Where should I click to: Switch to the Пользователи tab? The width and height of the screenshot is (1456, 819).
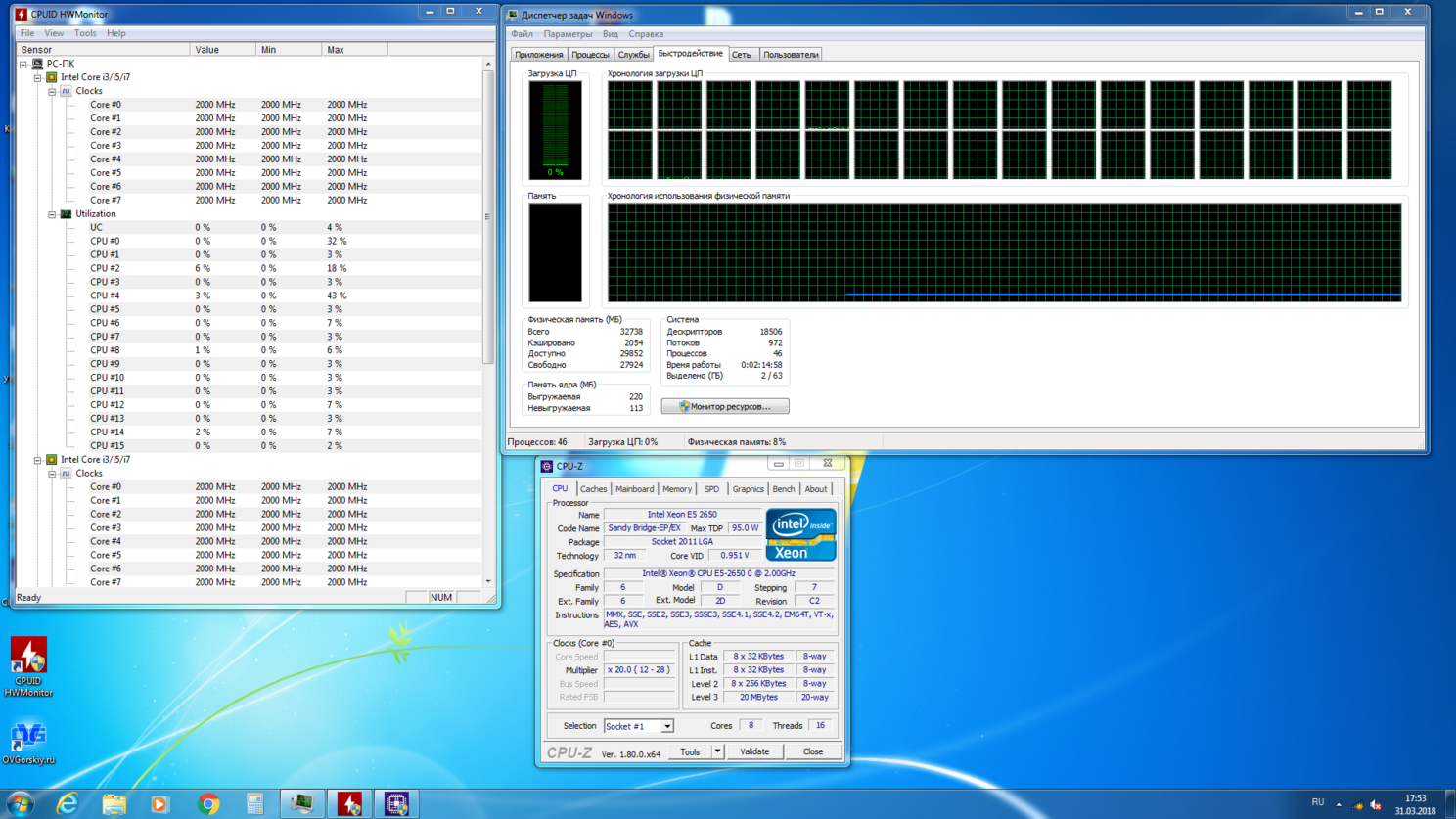coord(791,55)
